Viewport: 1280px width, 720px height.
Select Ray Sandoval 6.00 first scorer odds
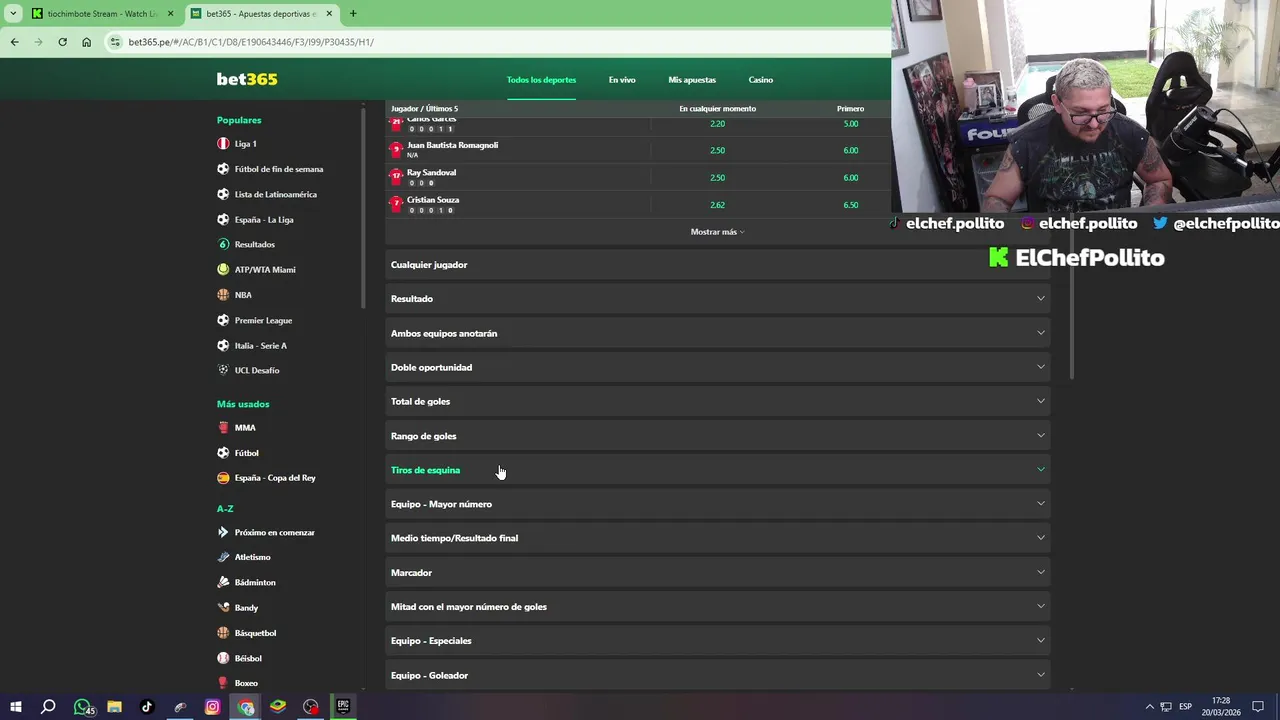[x=850, y=178]
